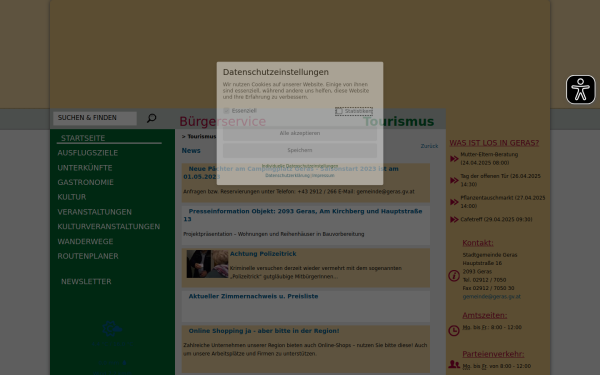Open NEWSLETTER in the sidebar
Image resolution: width=600 pixels, height=375 pixels.
pos(86,282)
